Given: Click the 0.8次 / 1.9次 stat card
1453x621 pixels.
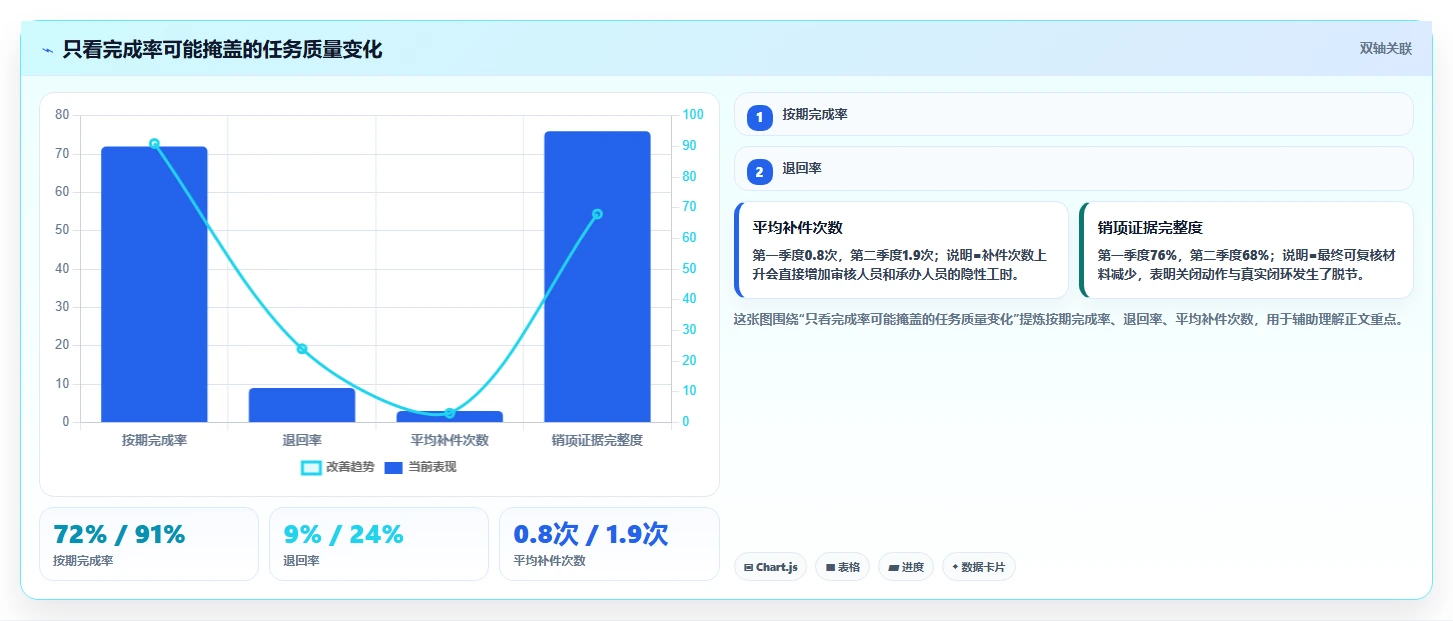Looking at the screenshot, I should (609, 544).
